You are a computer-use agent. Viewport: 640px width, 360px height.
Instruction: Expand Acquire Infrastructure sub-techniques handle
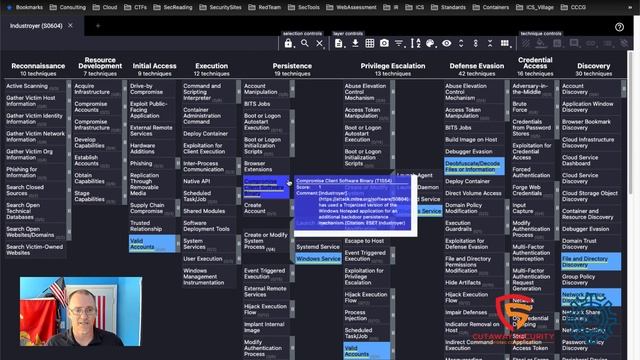coord(124,89)
